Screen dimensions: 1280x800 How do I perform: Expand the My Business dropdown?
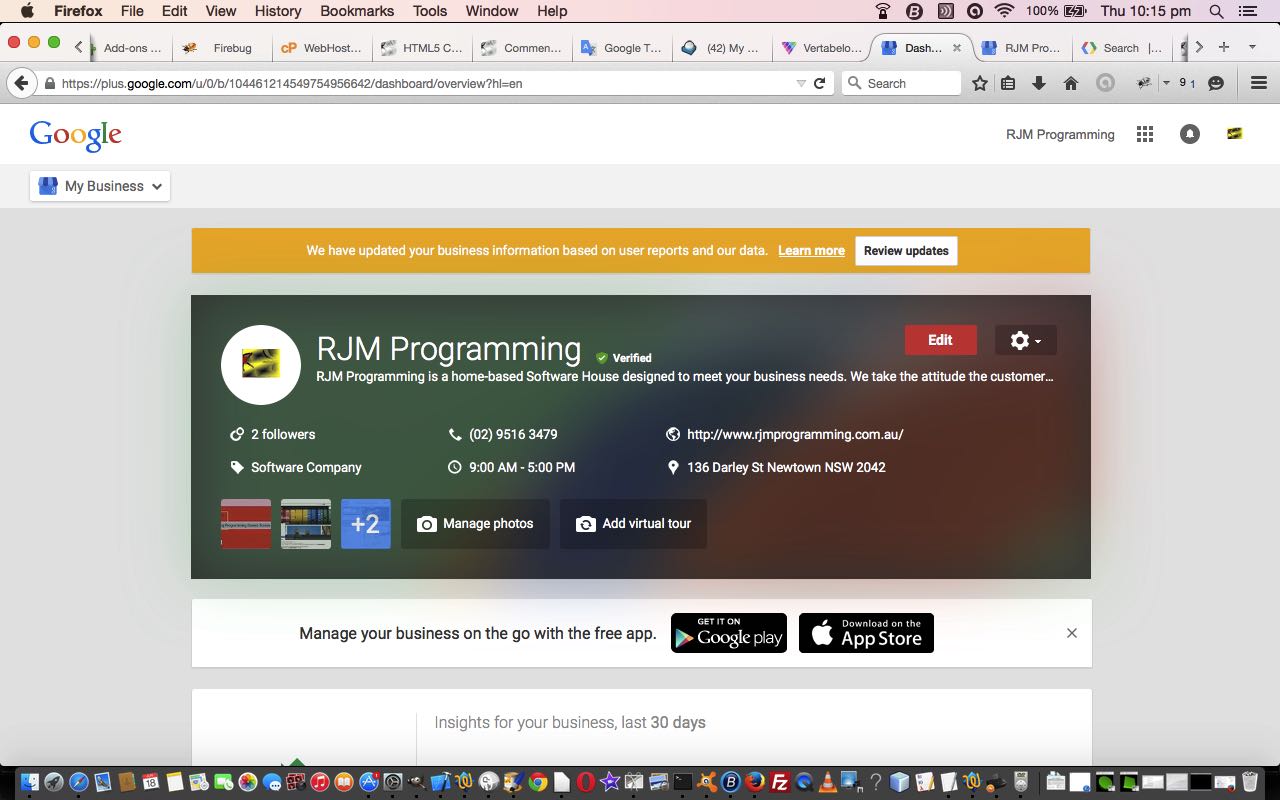[x=100, y=186]
